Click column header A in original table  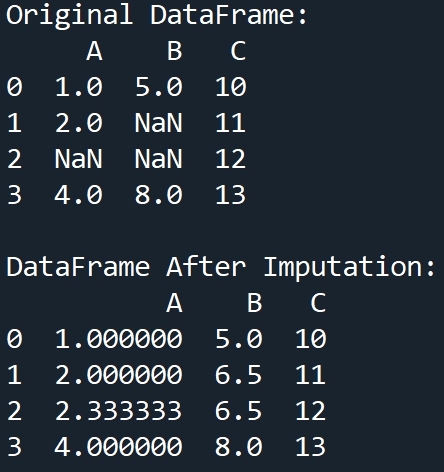coord(94,51)
